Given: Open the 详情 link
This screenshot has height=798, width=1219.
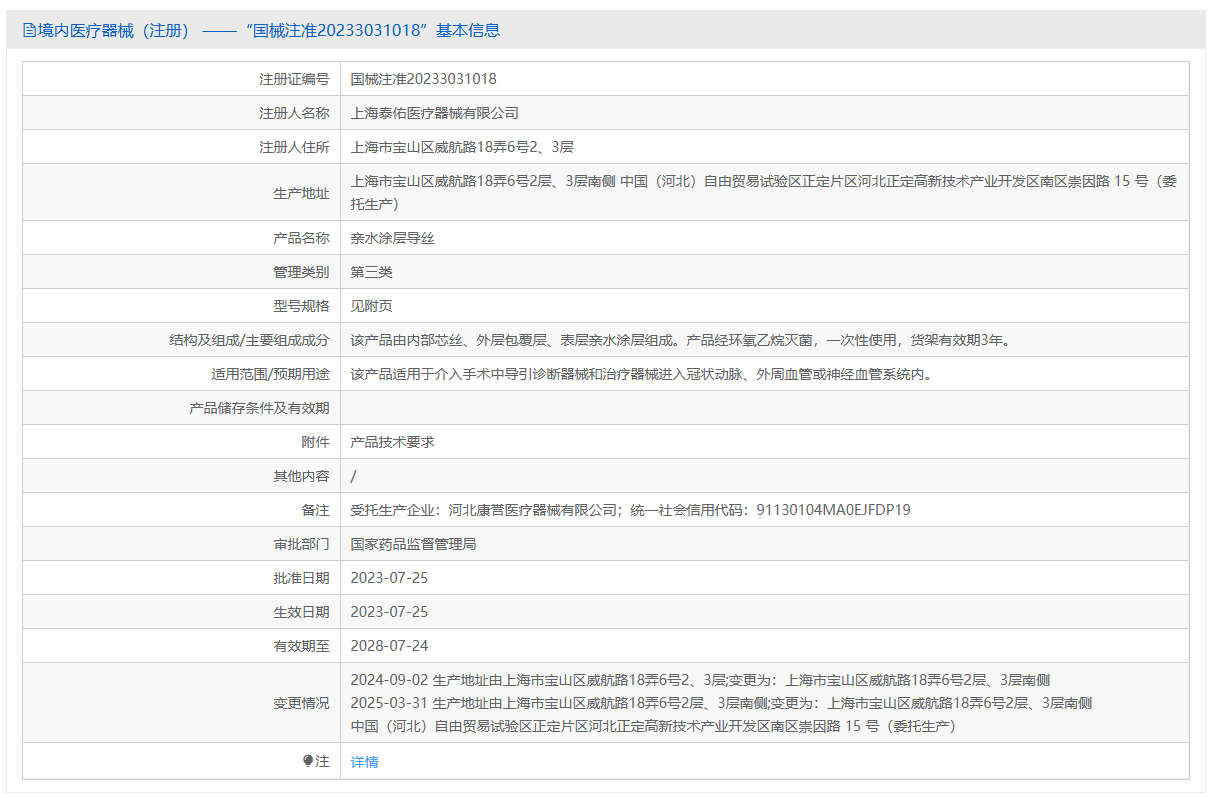Looking at the screenshot, I should pos(364,762).
